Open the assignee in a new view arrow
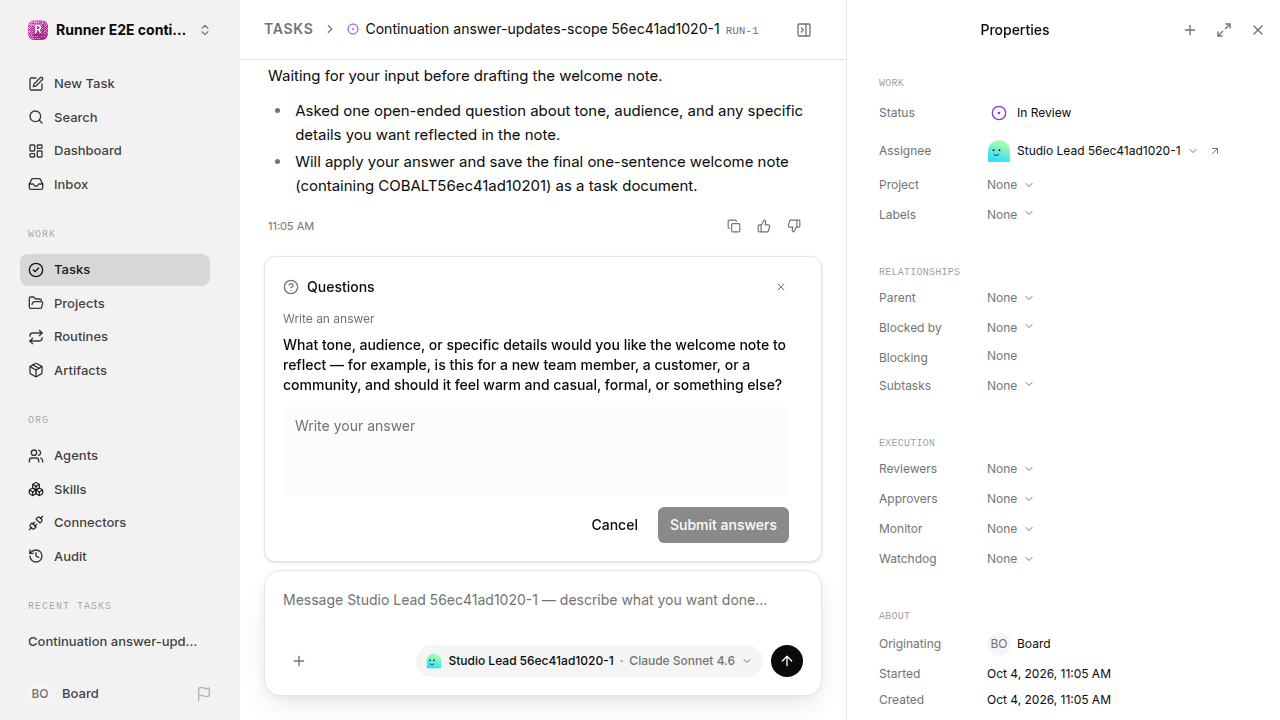Screen dimensions: 1280x720 pos(1215,151)
